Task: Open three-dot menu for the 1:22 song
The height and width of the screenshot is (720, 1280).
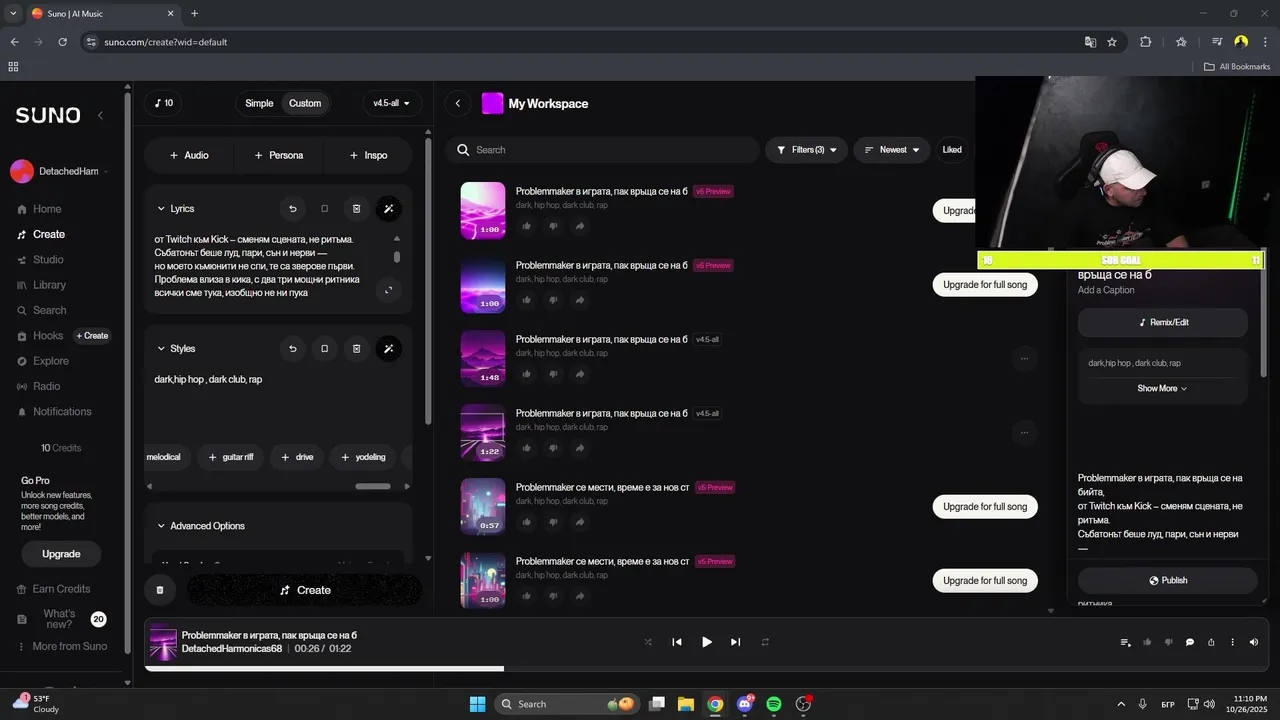Action: pyautogui.click(x=1024, y=433)
